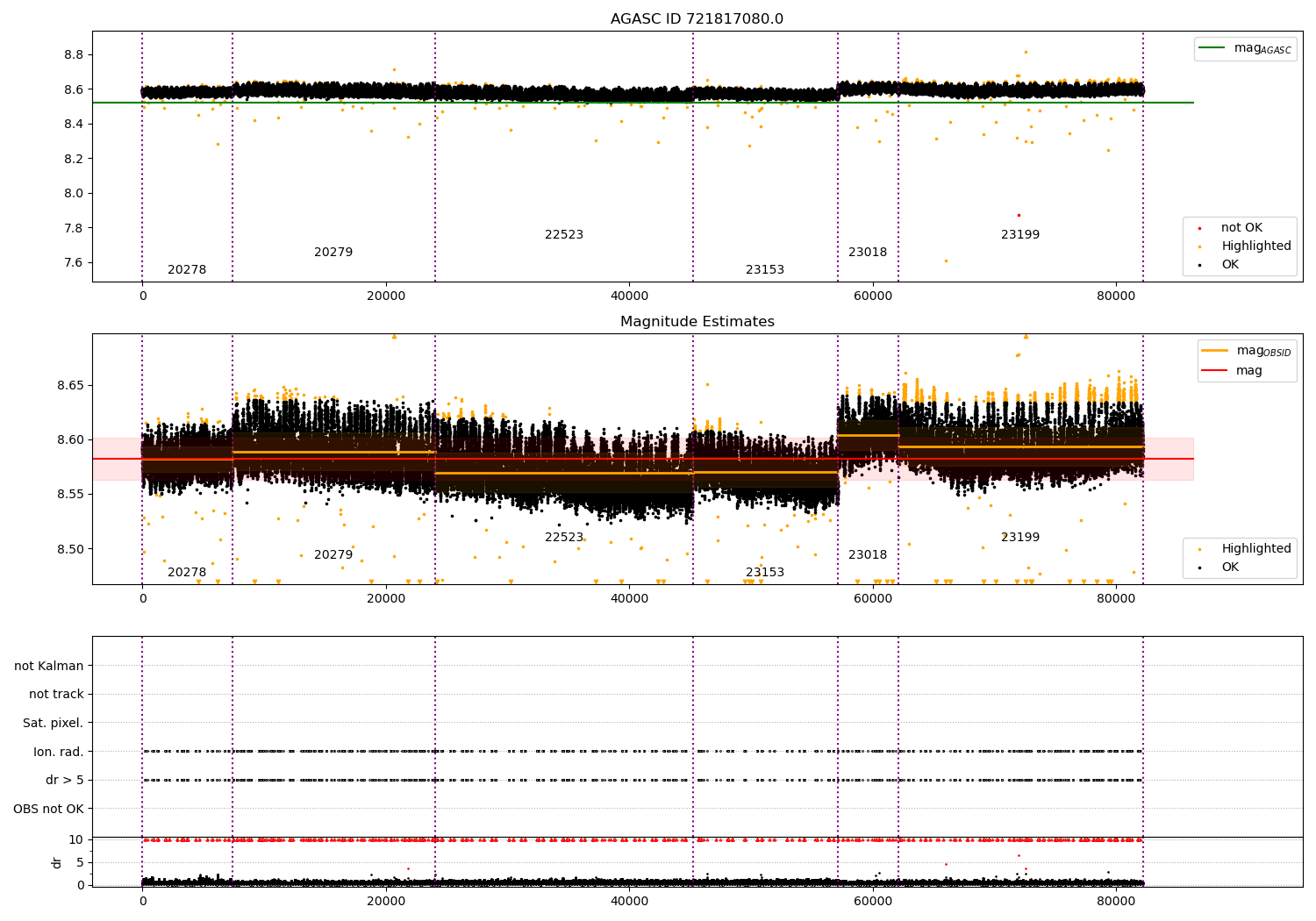Viewport: 1316px width, 921px height.
Task: Click the 'dr > 5' axis label
Action: (x=65, y=781)
